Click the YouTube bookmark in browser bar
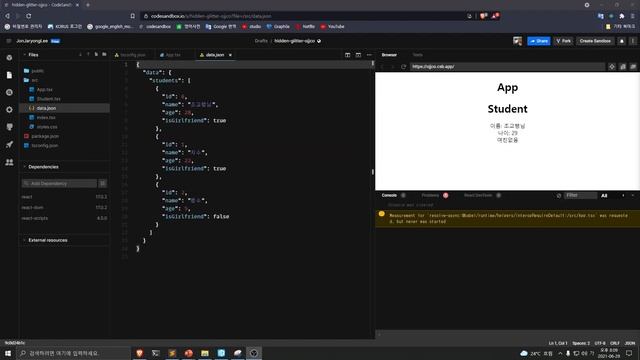The image size is (640, 360). coord(332,27)
